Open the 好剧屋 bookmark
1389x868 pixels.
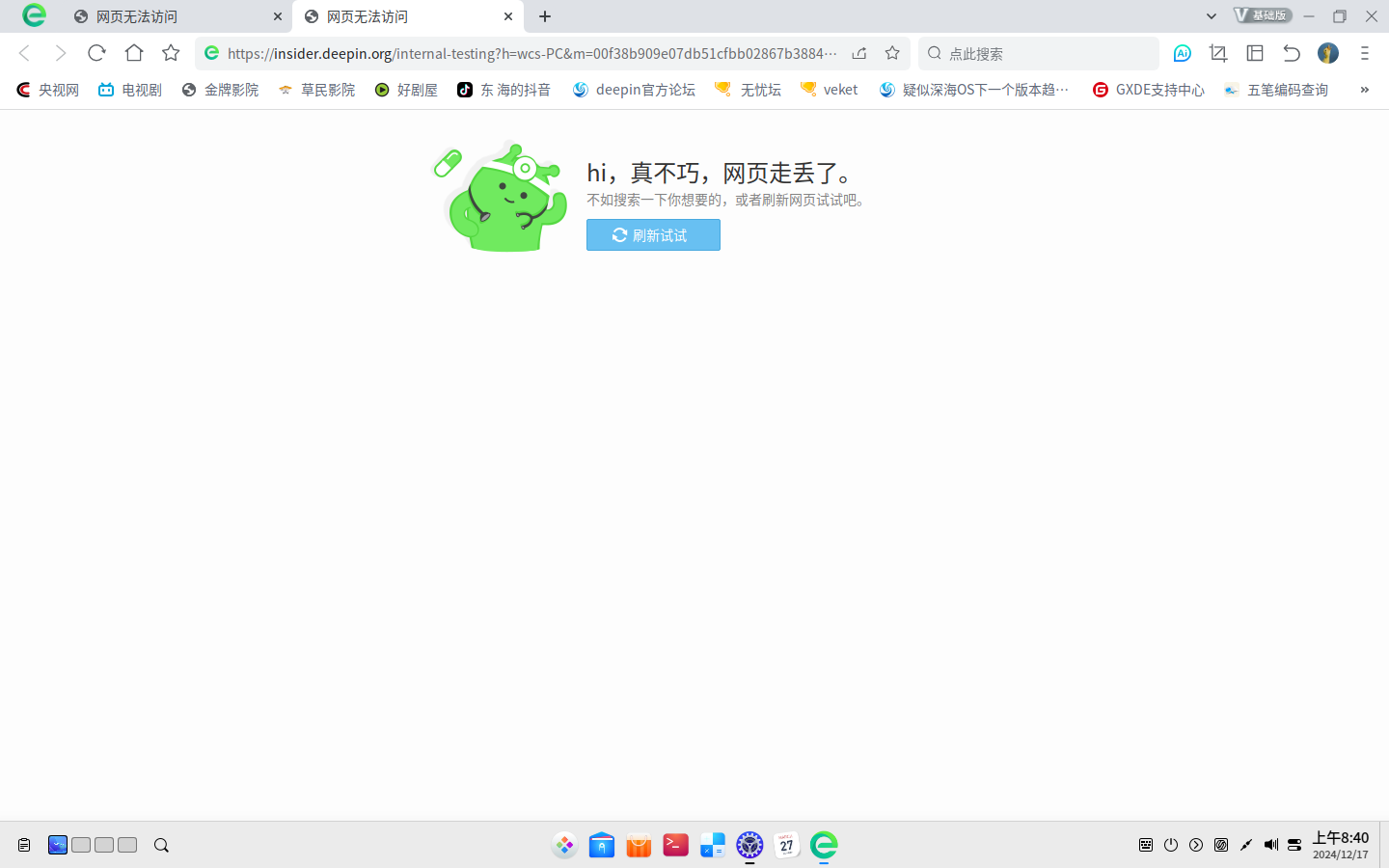(x=406, y=90)
